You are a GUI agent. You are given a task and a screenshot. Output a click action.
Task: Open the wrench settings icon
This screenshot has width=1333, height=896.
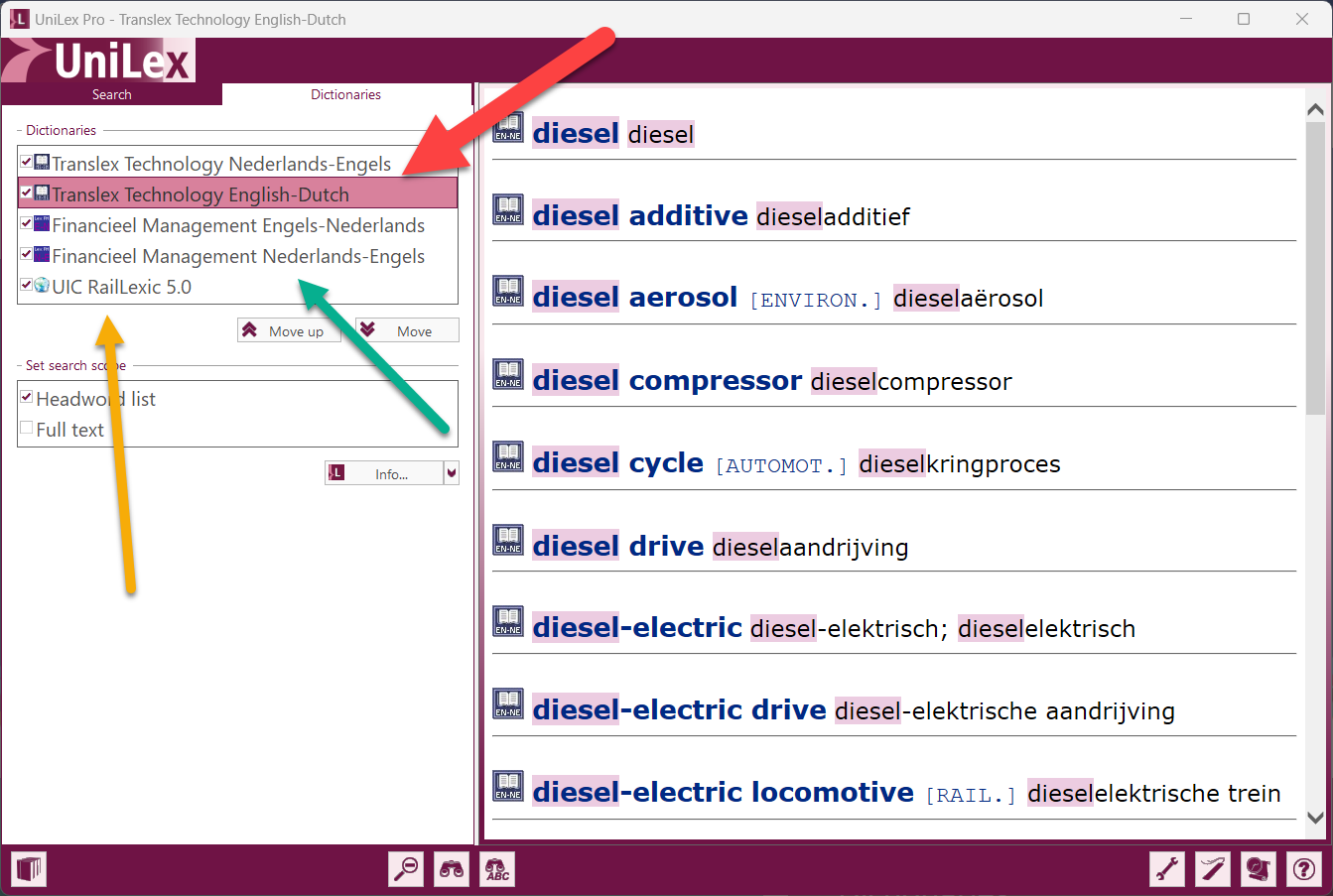click(1167, 870)
